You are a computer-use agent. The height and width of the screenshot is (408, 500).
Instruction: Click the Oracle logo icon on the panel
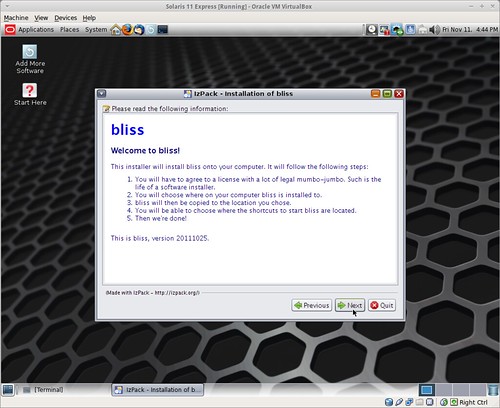(10, 30)
